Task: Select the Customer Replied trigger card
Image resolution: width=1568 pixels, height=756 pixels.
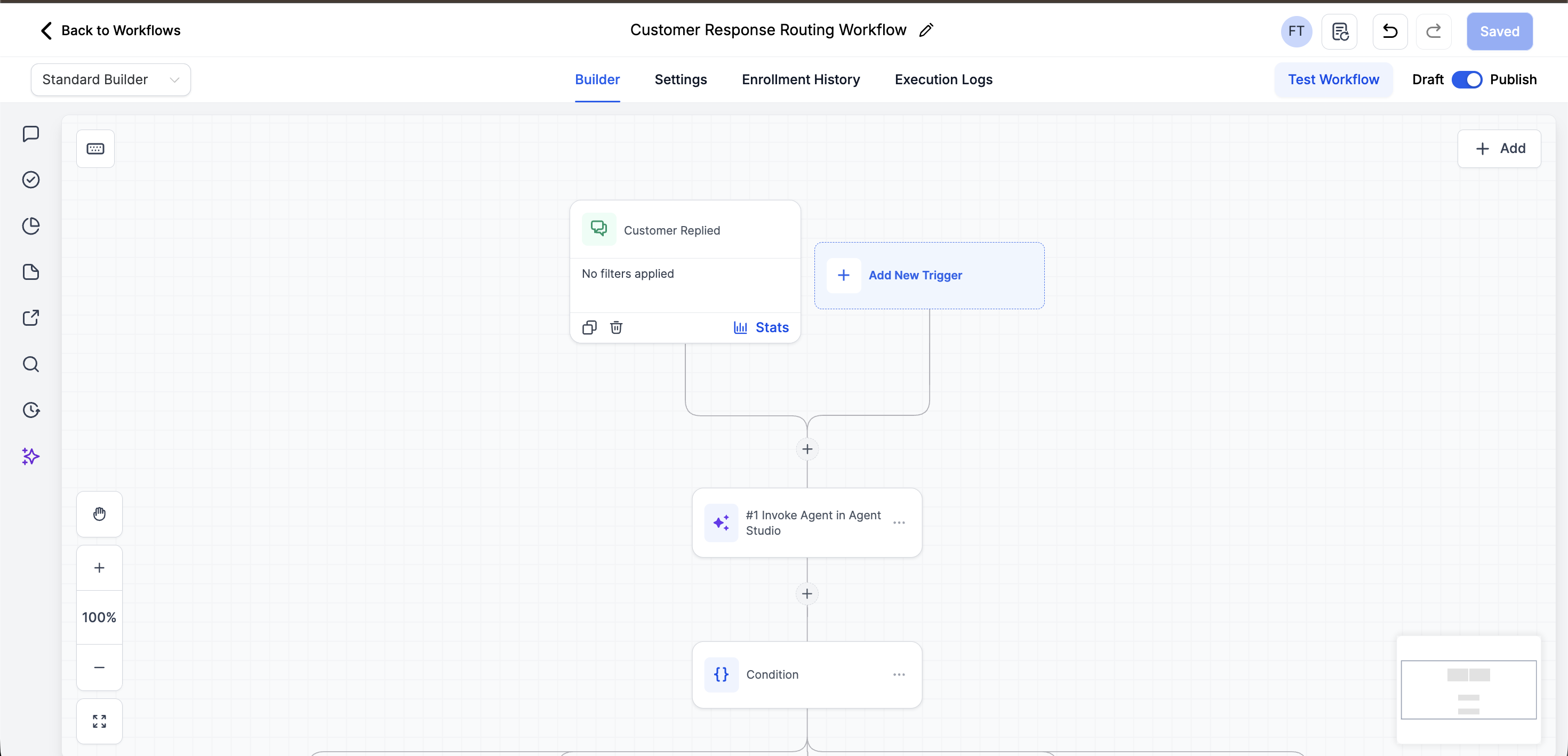Action: pos(685,271)
